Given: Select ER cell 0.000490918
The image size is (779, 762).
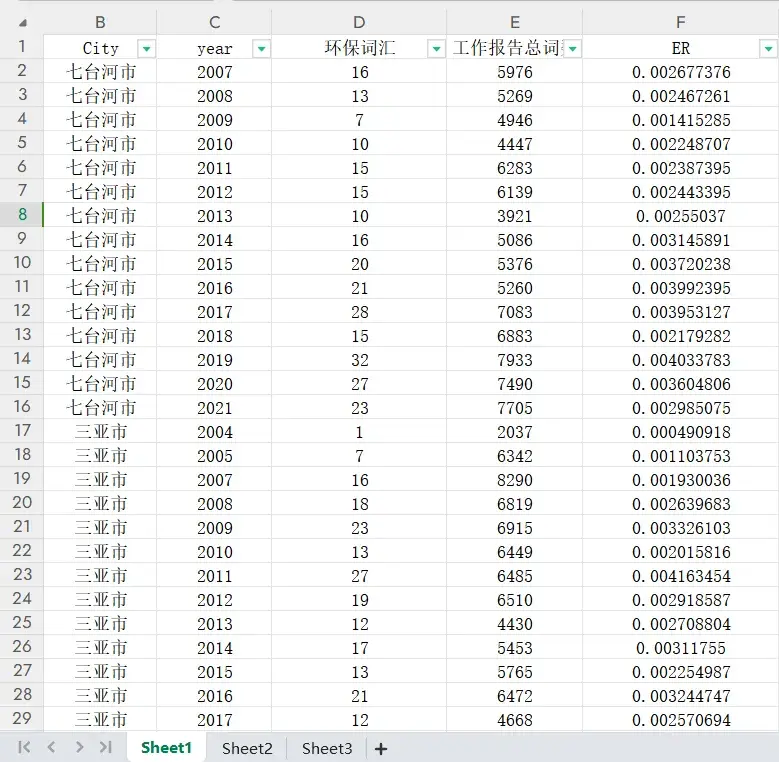Looking at the screenshot, I should click(681, 432).
